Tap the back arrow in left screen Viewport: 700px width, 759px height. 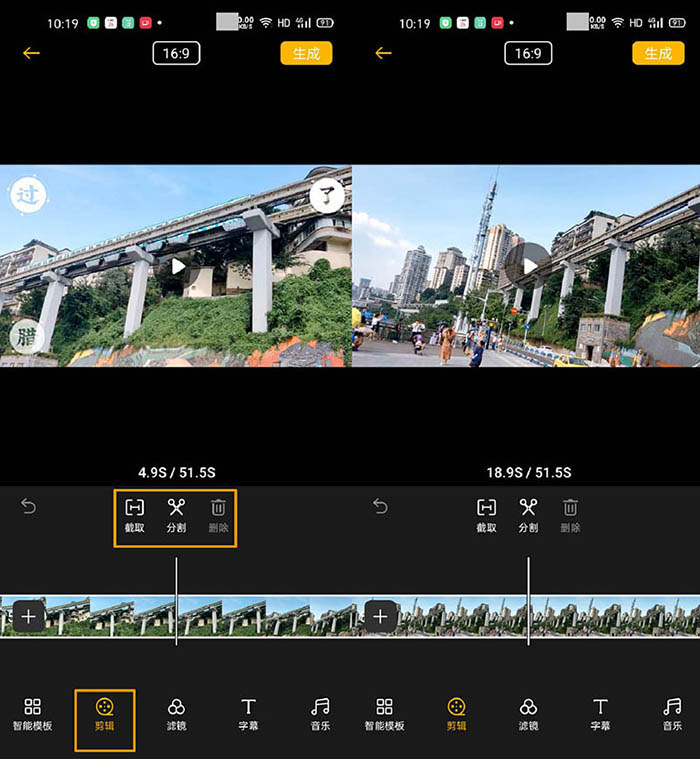pyautogui.click(x=31, y=53)
